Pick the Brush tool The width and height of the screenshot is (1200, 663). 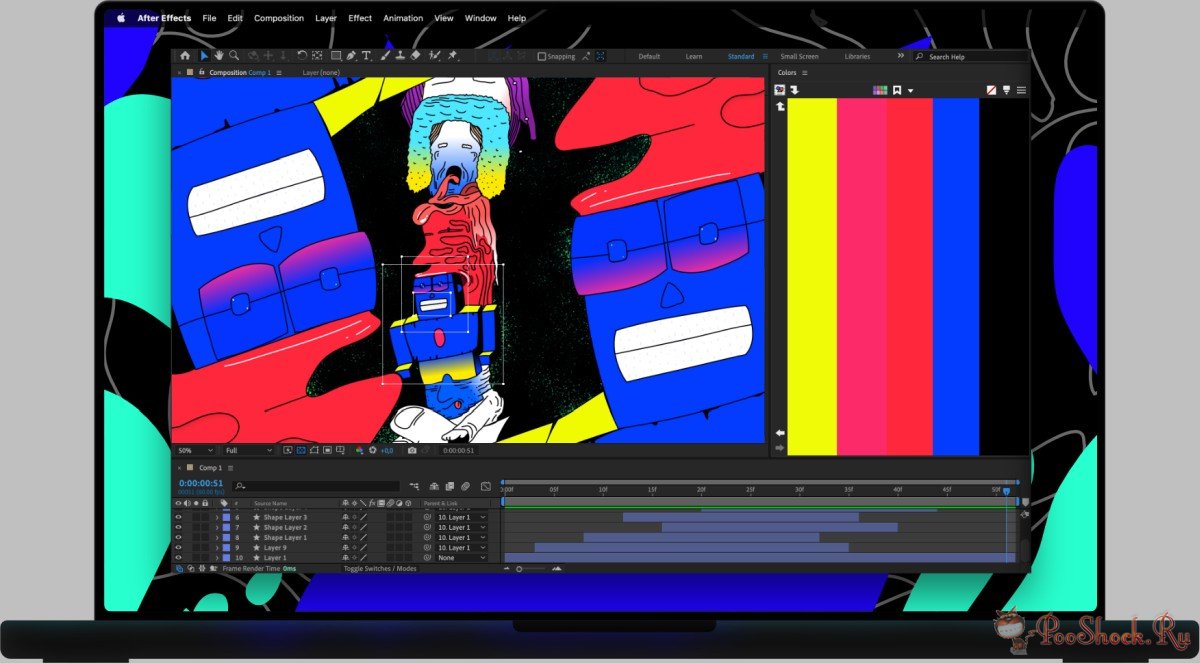pos(385,56)
